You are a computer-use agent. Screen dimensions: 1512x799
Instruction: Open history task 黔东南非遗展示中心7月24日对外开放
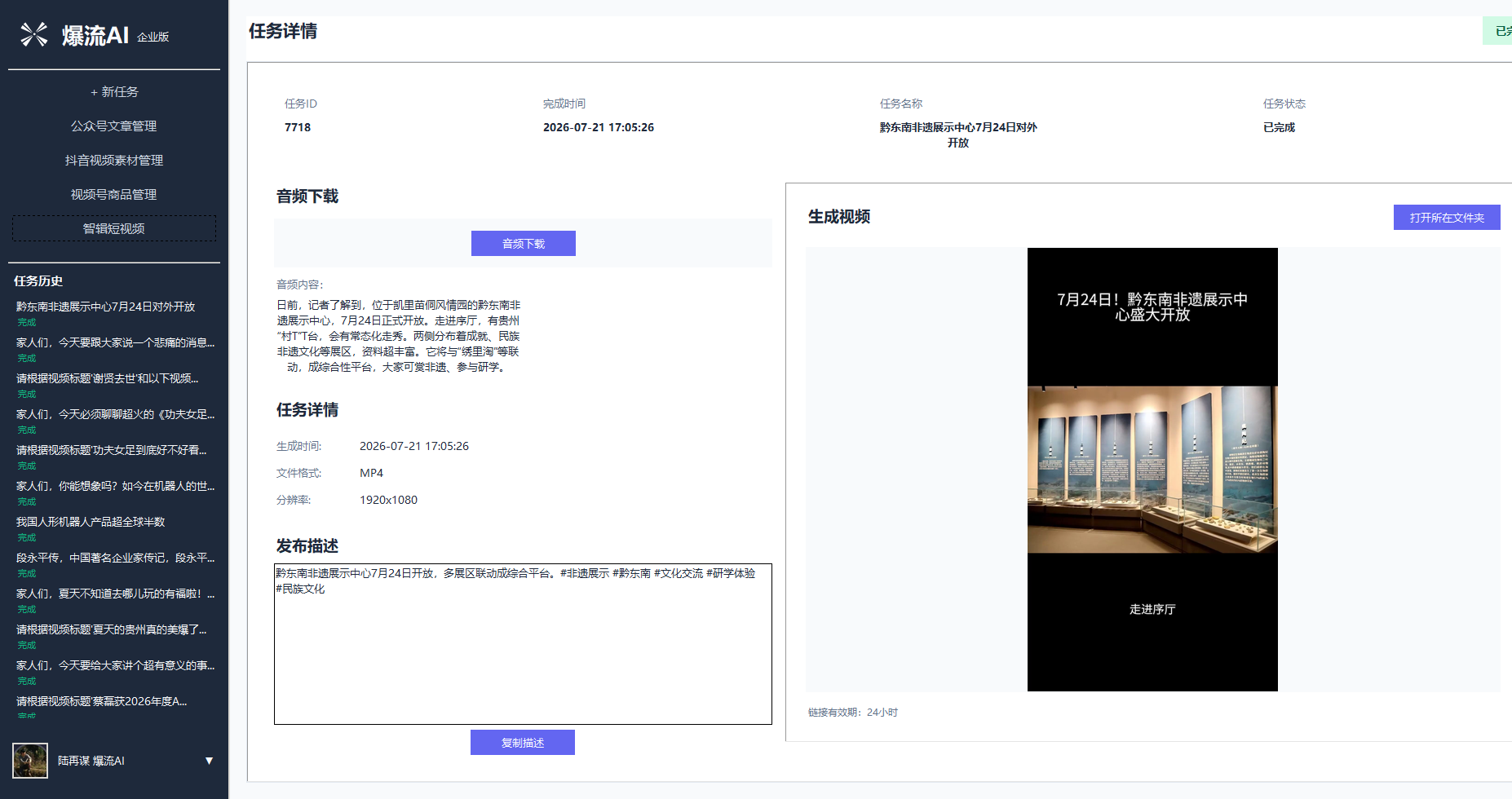(x=106, y=307)
